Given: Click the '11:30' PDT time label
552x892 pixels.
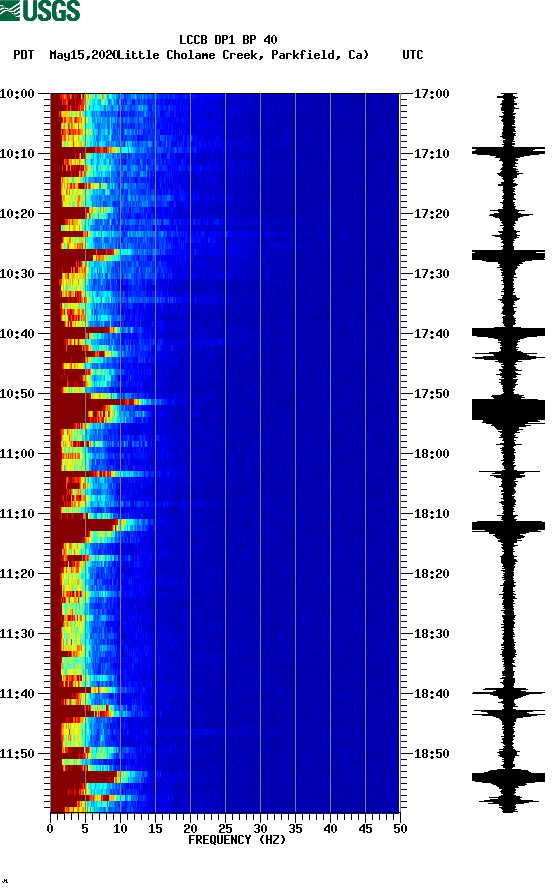Looking at the screenshot, I should click(x=17, y=634).
